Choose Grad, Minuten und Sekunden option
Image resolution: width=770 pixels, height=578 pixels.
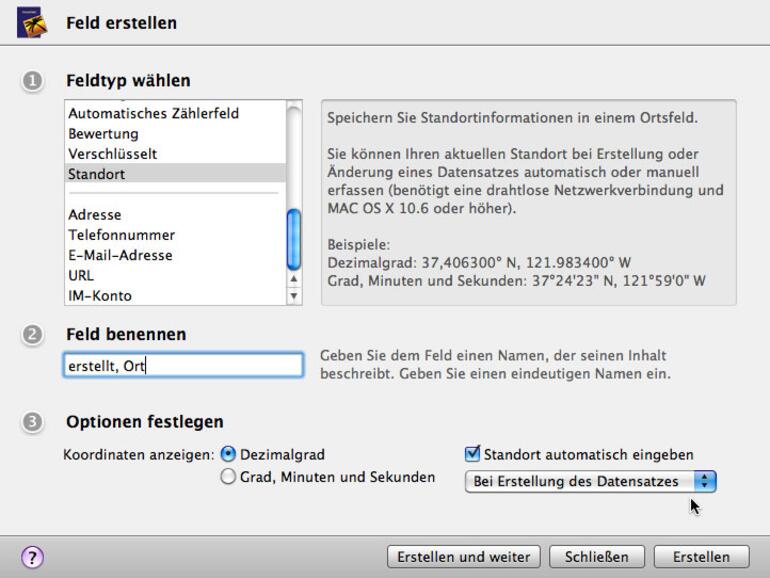pos(228,476)
